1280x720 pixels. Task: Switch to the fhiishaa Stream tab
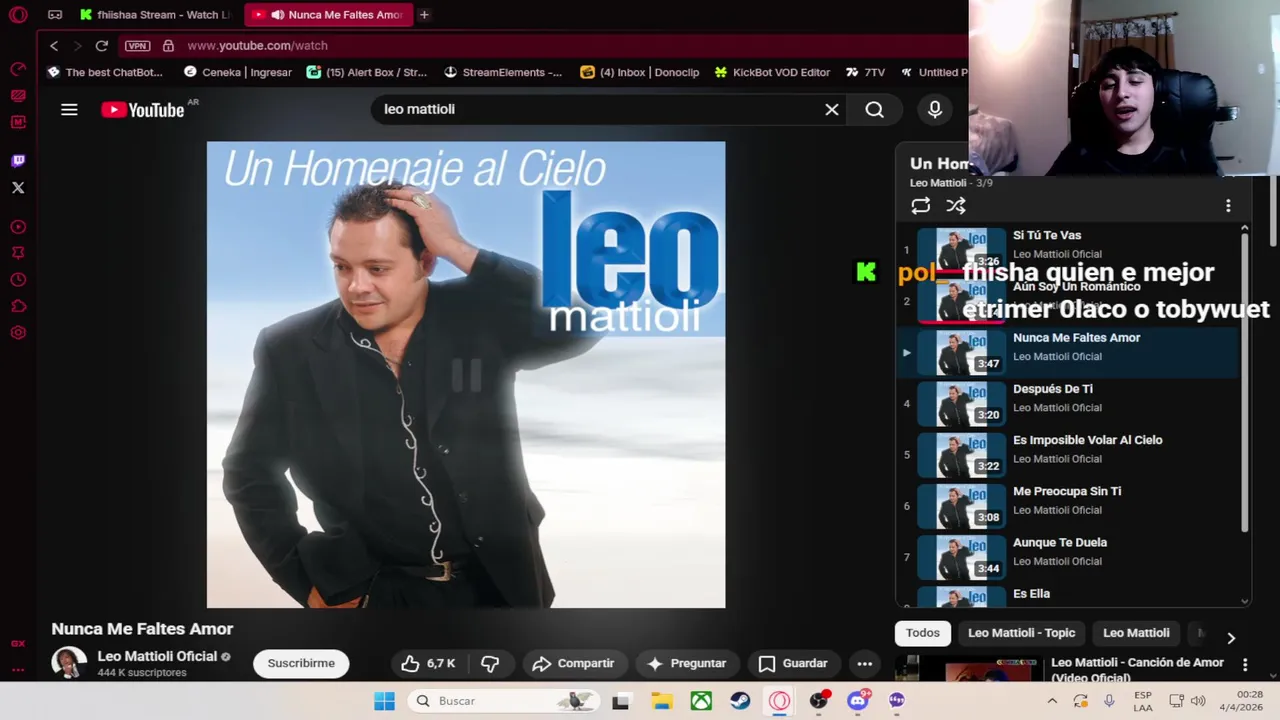155,15
